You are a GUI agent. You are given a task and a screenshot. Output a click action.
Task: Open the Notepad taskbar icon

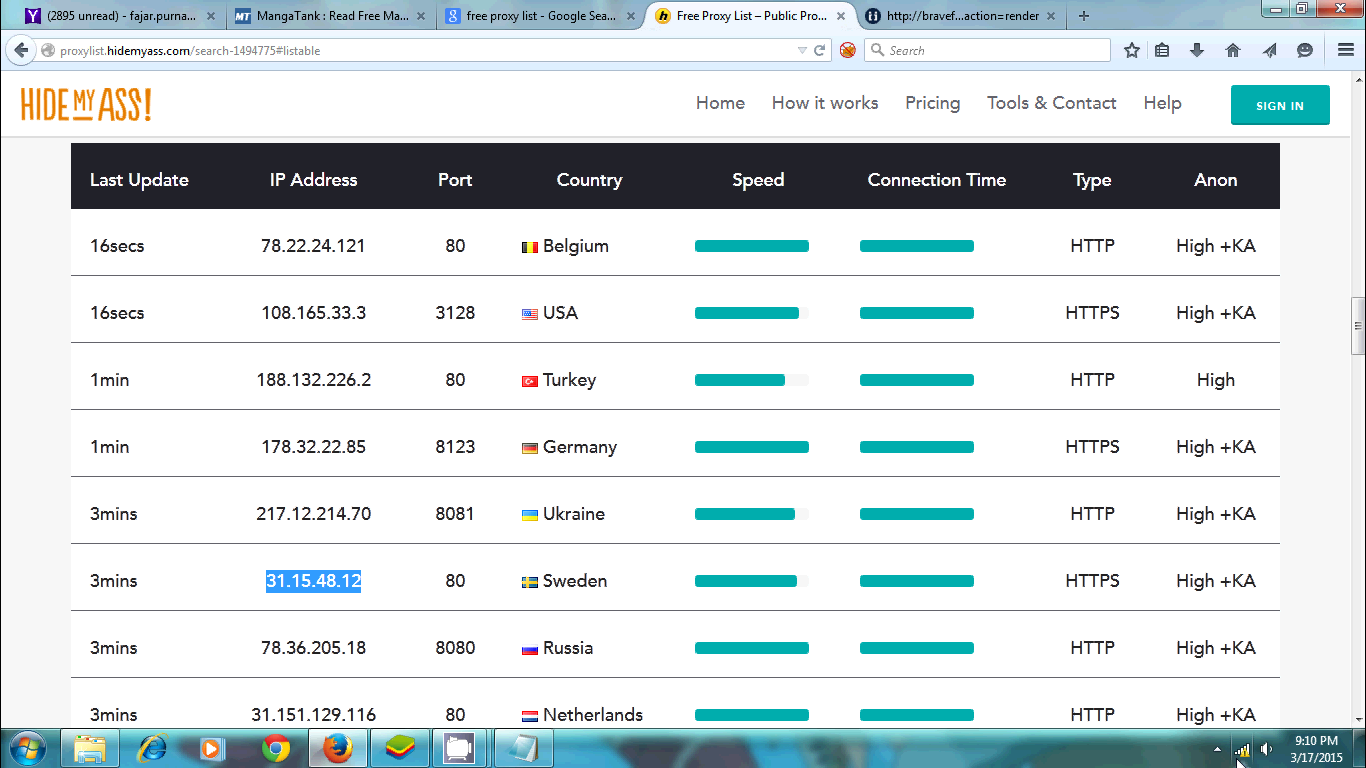(522, 748)
